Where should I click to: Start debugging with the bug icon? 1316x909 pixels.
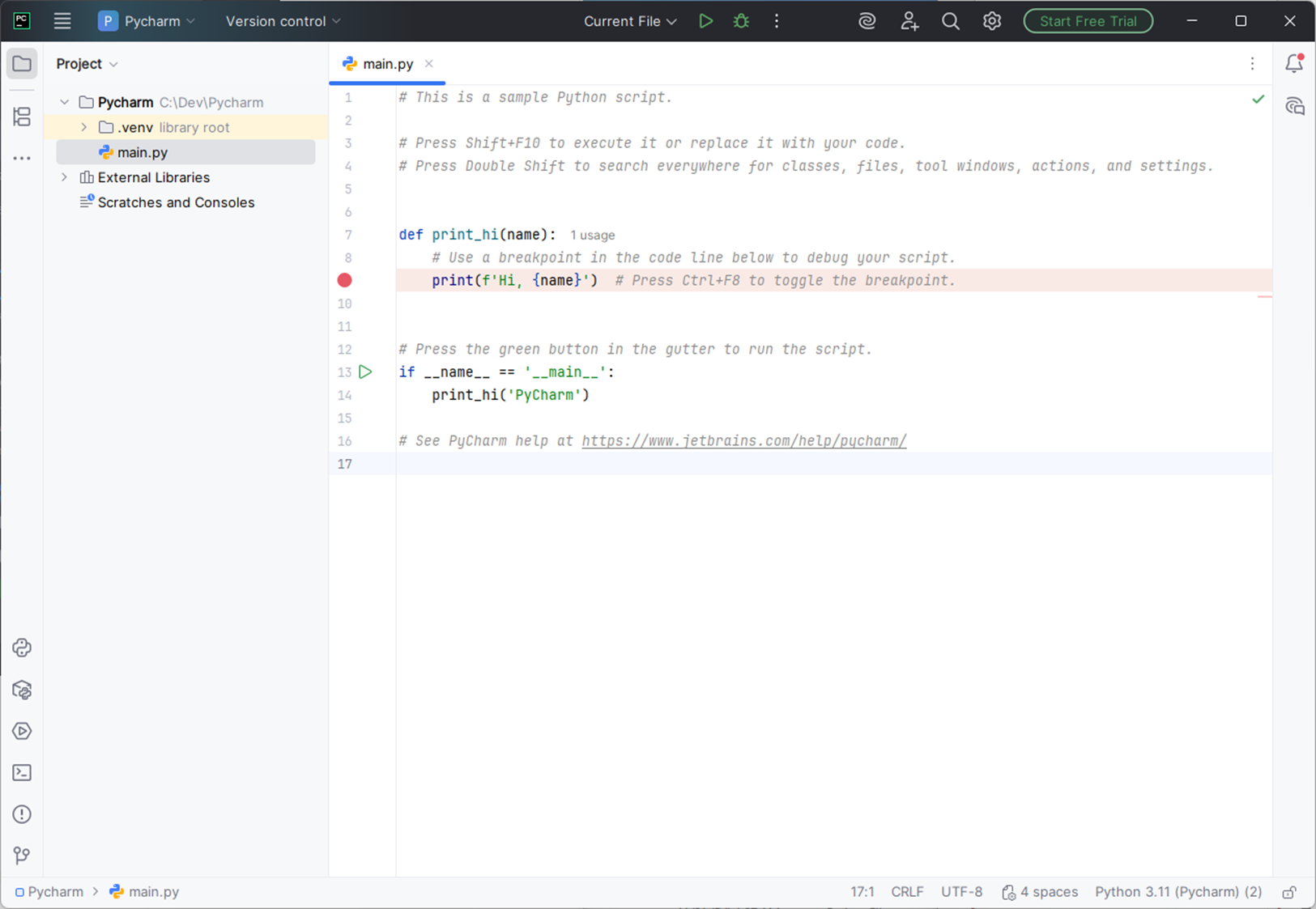[741, 21]
